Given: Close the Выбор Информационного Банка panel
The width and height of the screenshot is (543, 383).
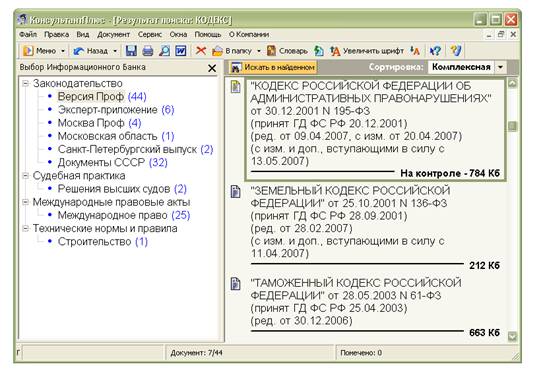Looking at the screenshot, I should click(x=212, y=68).
